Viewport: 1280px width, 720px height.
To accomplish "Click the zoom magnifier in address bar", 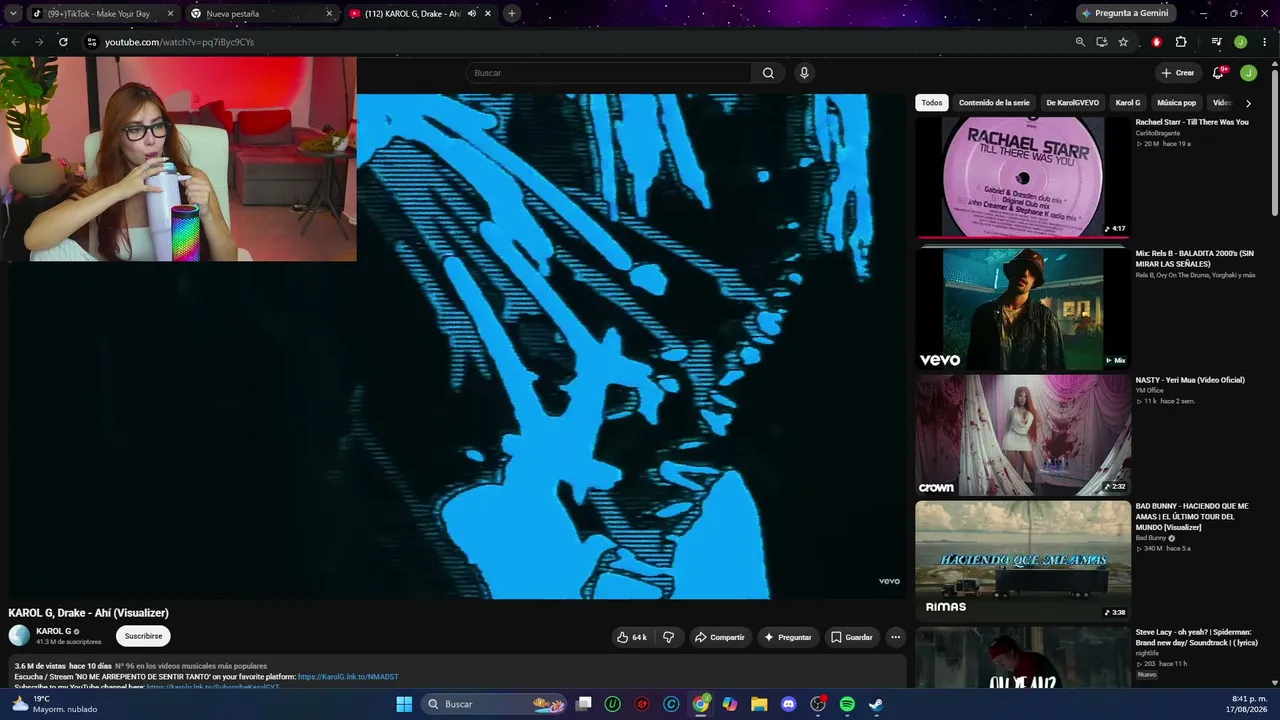I will [1080, 42].
